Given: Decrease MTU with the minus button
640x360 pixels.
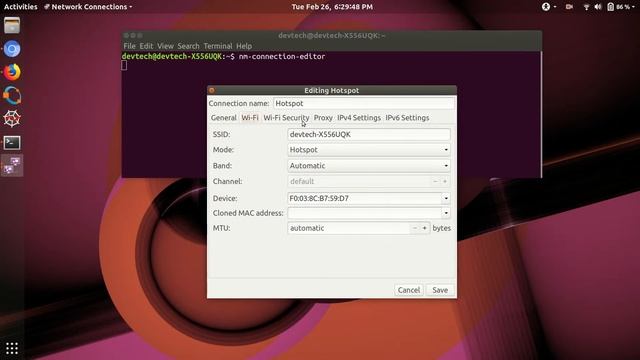Looking at the screenshot, I should point(415,228).
